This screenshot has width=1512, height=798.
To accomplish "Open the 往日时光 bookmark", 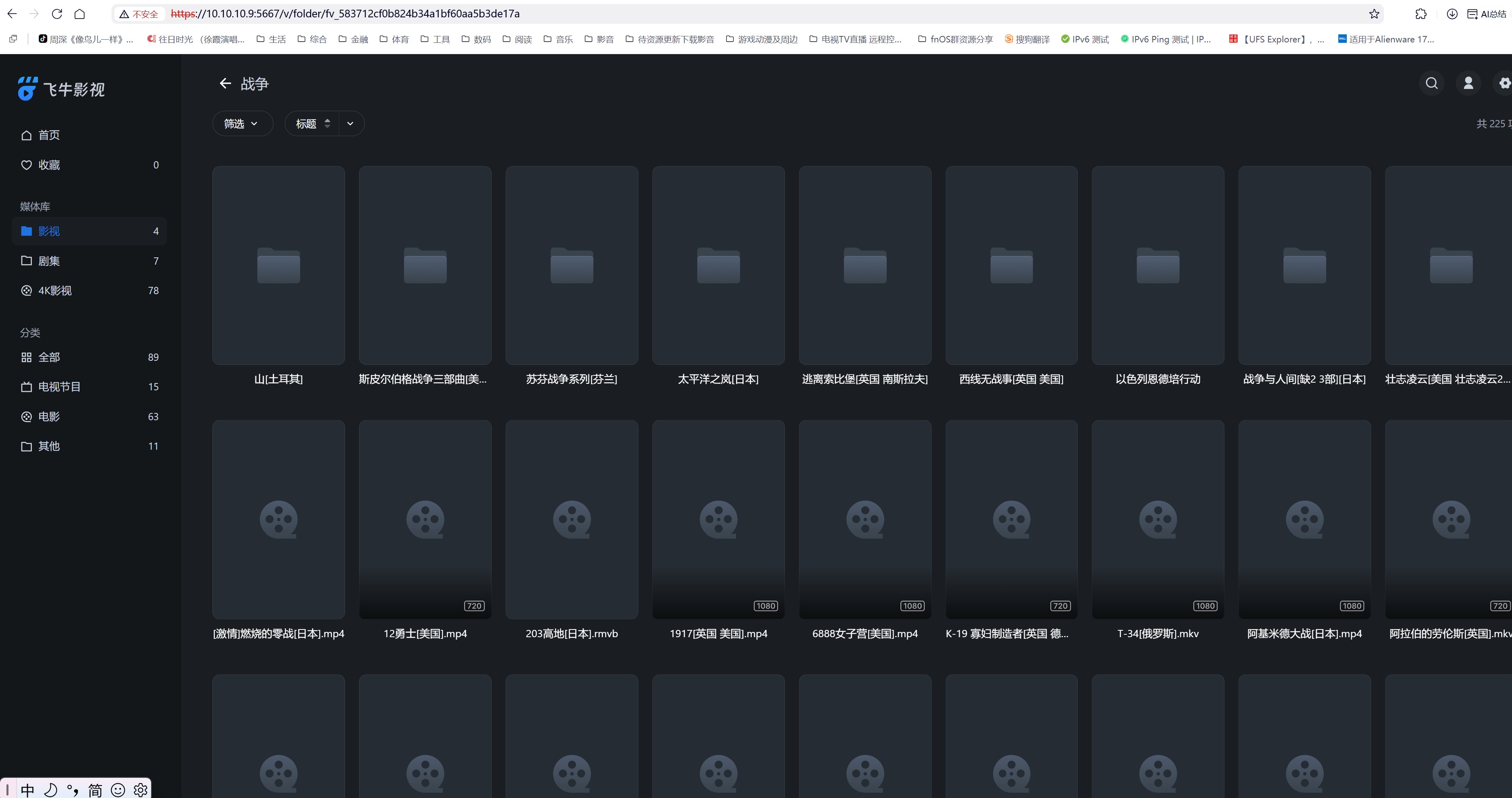I will tap(196, 39).
